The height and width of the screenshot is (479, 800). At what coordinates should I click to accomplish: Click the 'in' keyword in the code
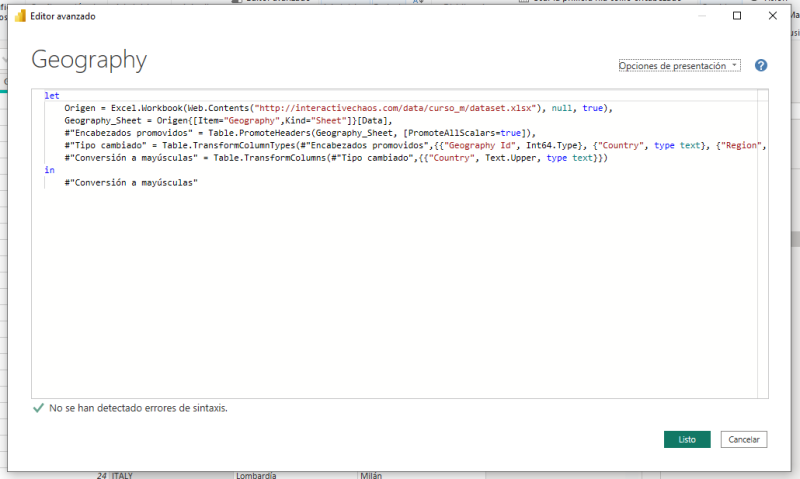pos(49,171)
